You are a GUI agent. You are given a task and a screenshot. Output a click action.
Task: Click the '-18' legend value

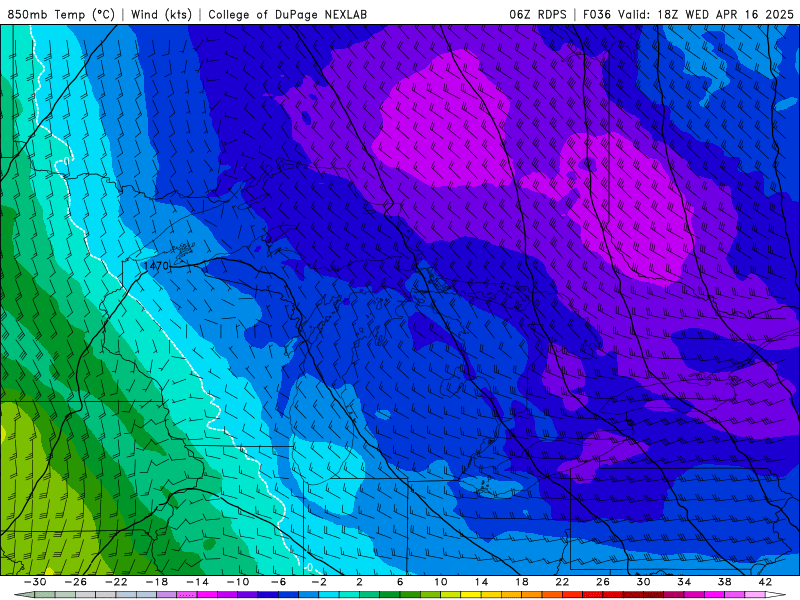click(157, 582)
